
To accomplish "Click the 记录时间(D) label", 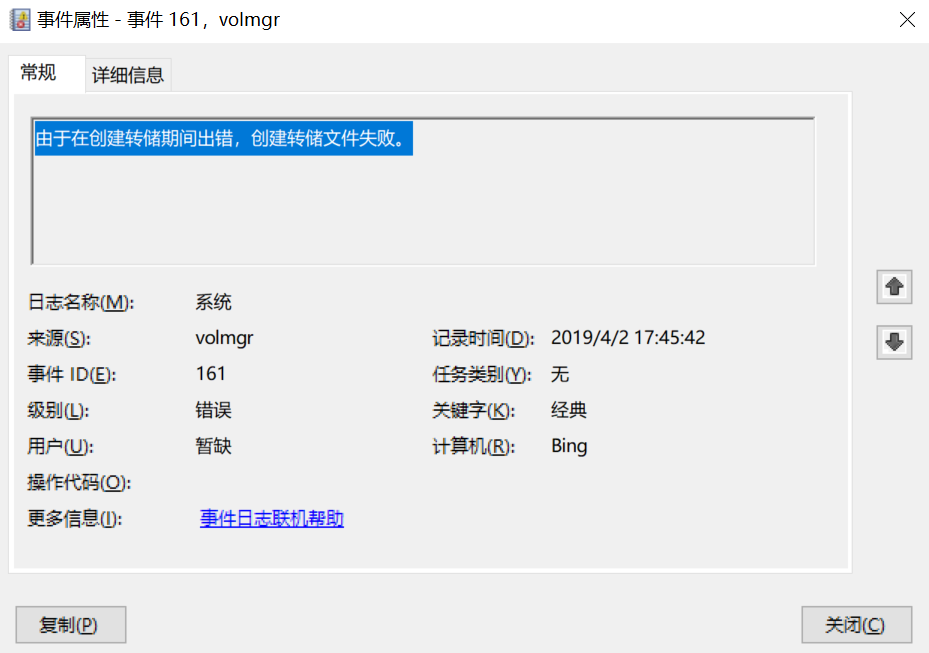I will click(483, 338).
